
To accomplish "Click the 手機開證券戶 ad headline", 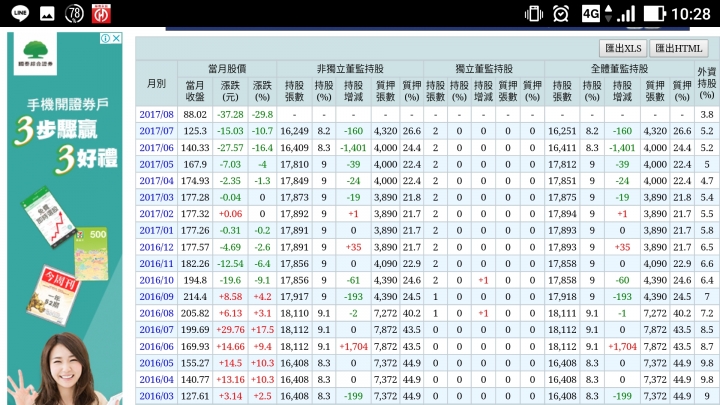I will coord(68,105).
